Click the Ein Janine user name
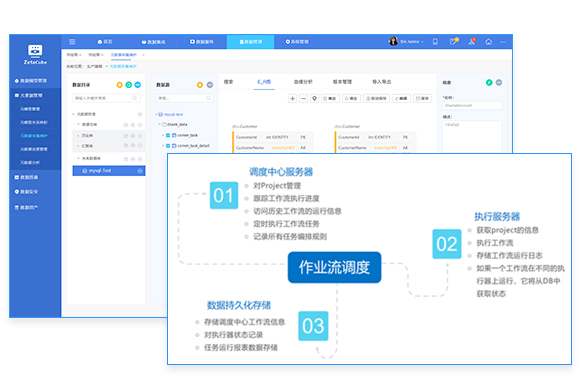This screenshot has height=380, width=580. 410,42
